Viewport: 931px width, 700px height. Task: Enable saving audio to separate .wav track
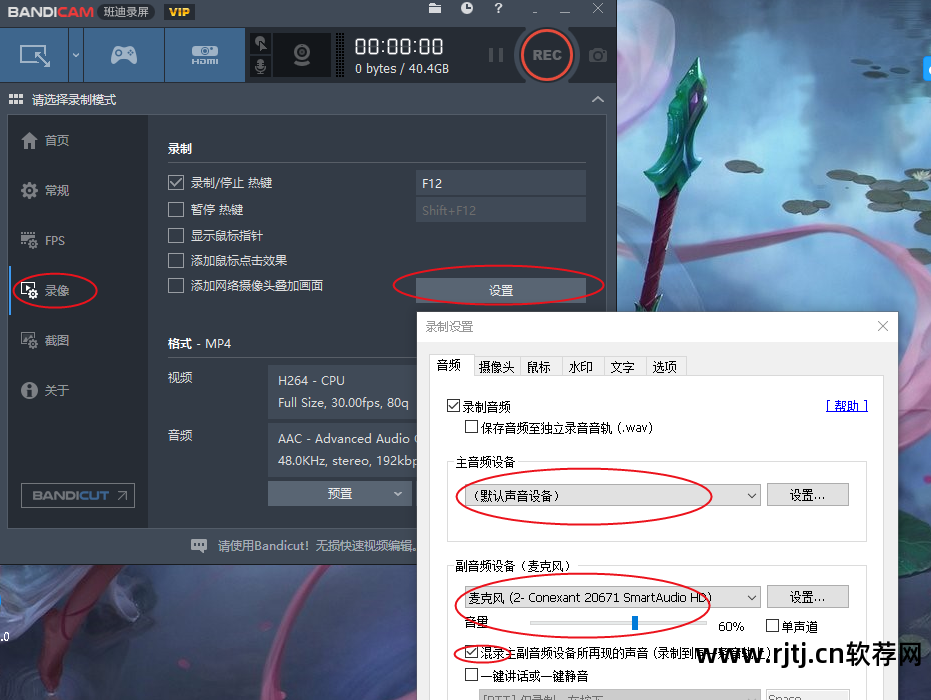471,426
